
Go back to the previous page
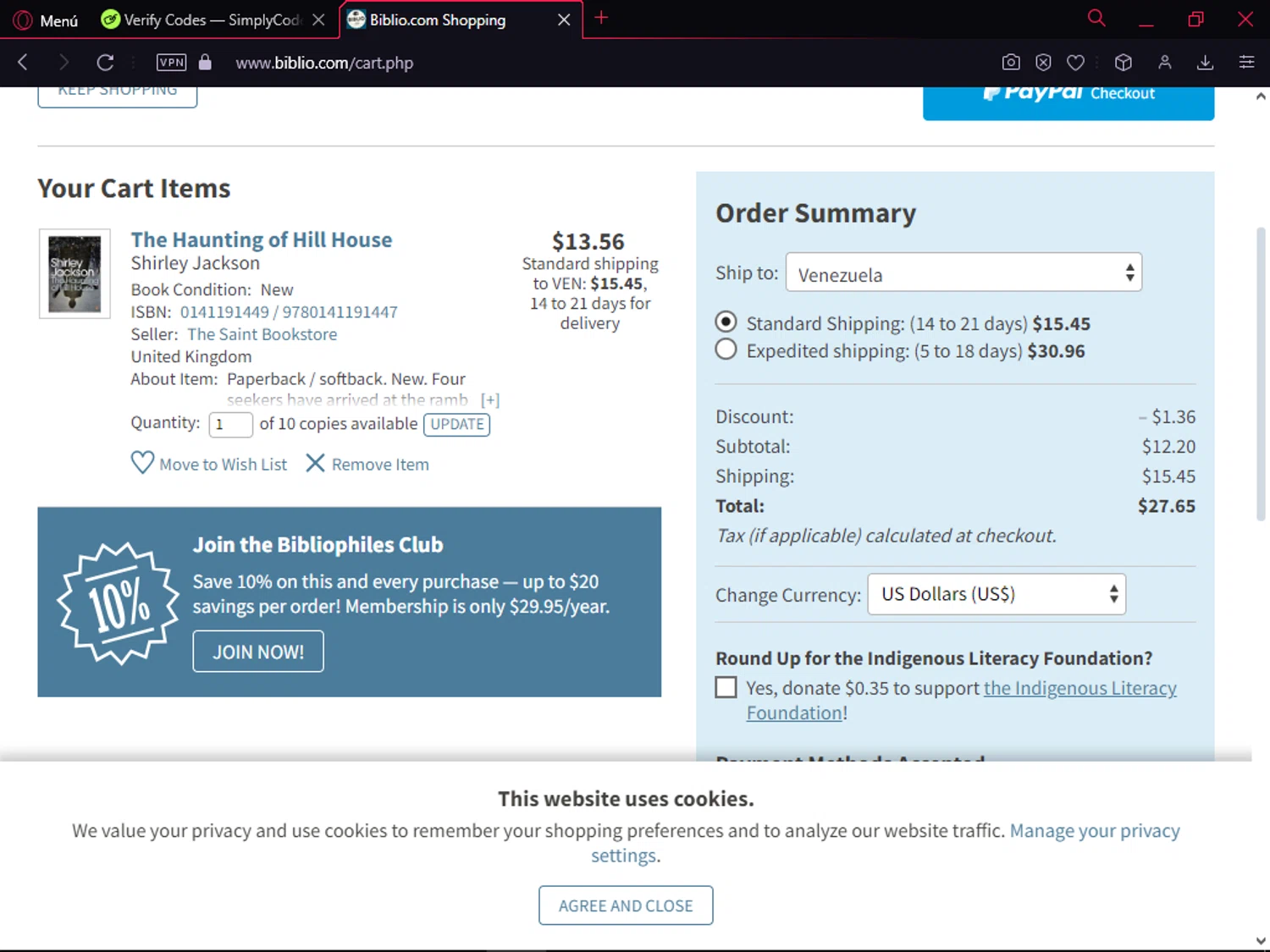(x=23, y=62)
